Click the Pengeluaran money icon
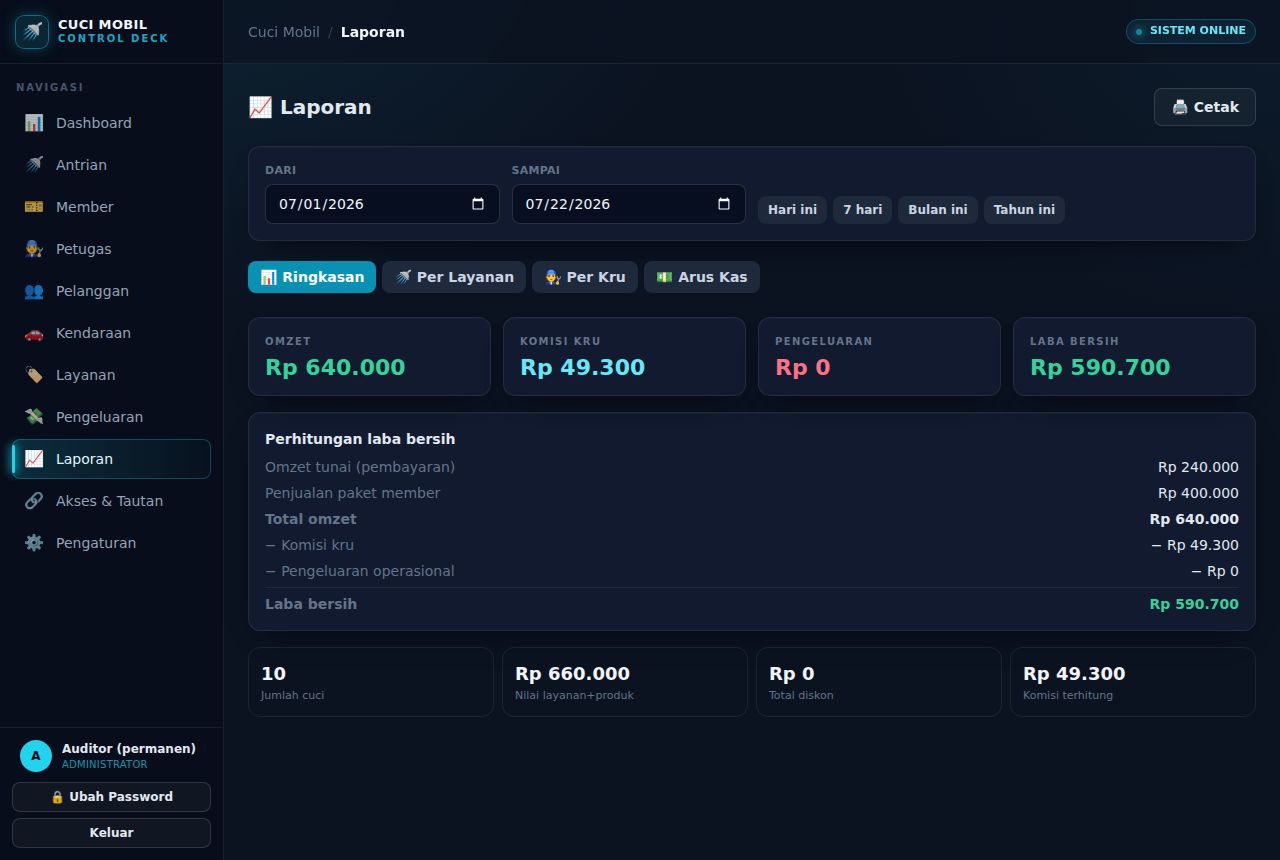 tap(34, 417)
